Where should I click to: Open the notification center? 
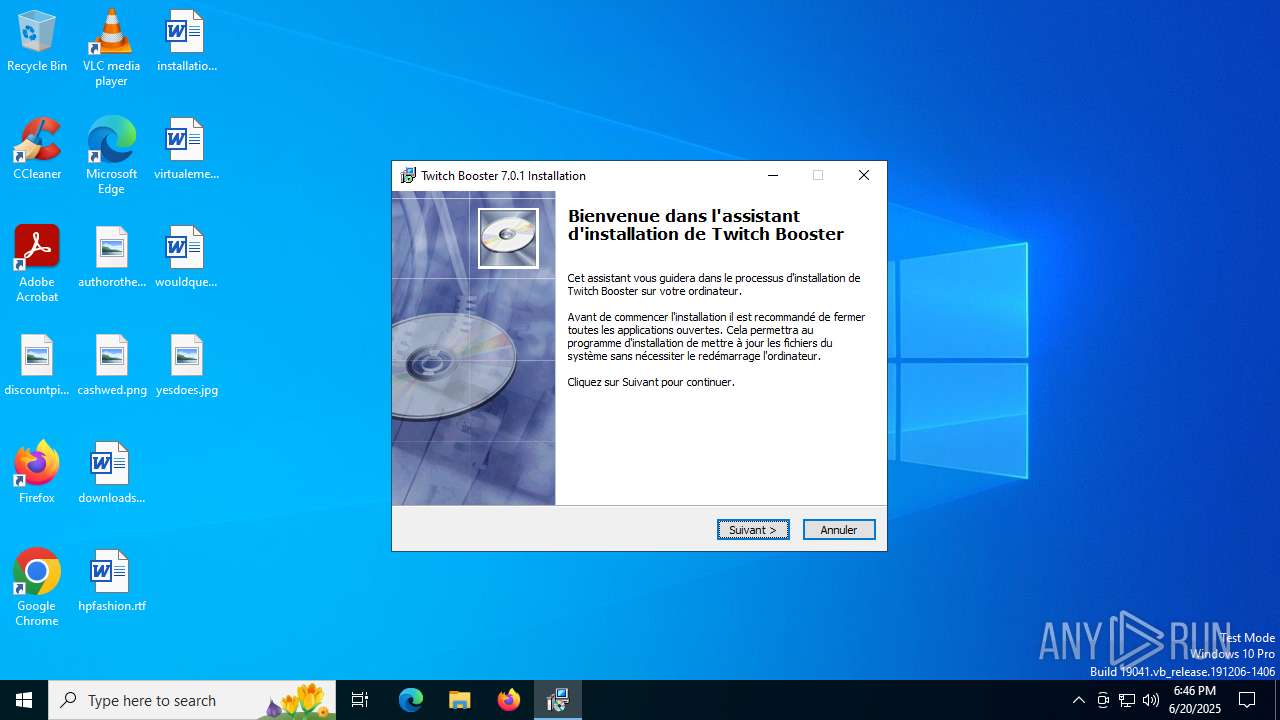1247,700
